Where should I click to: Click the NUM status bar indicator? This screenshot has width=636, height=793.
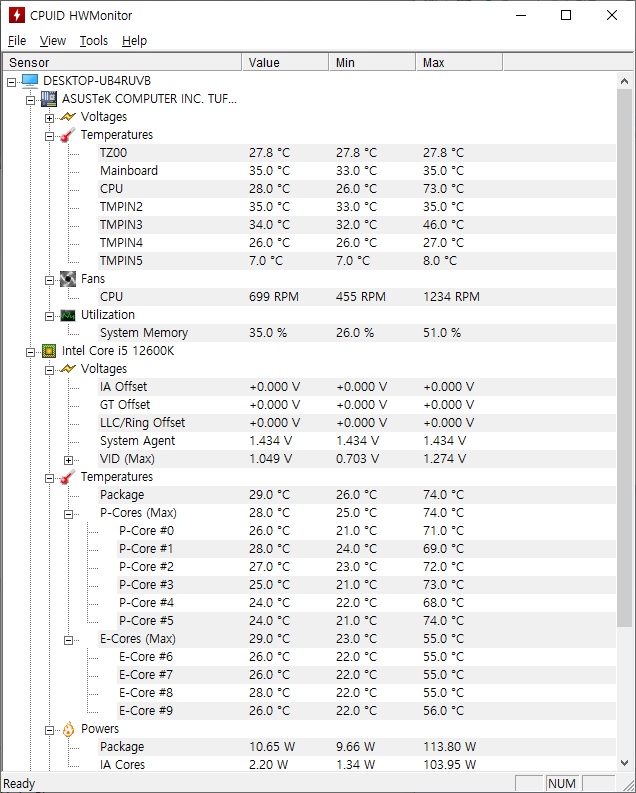click(562, 783)
